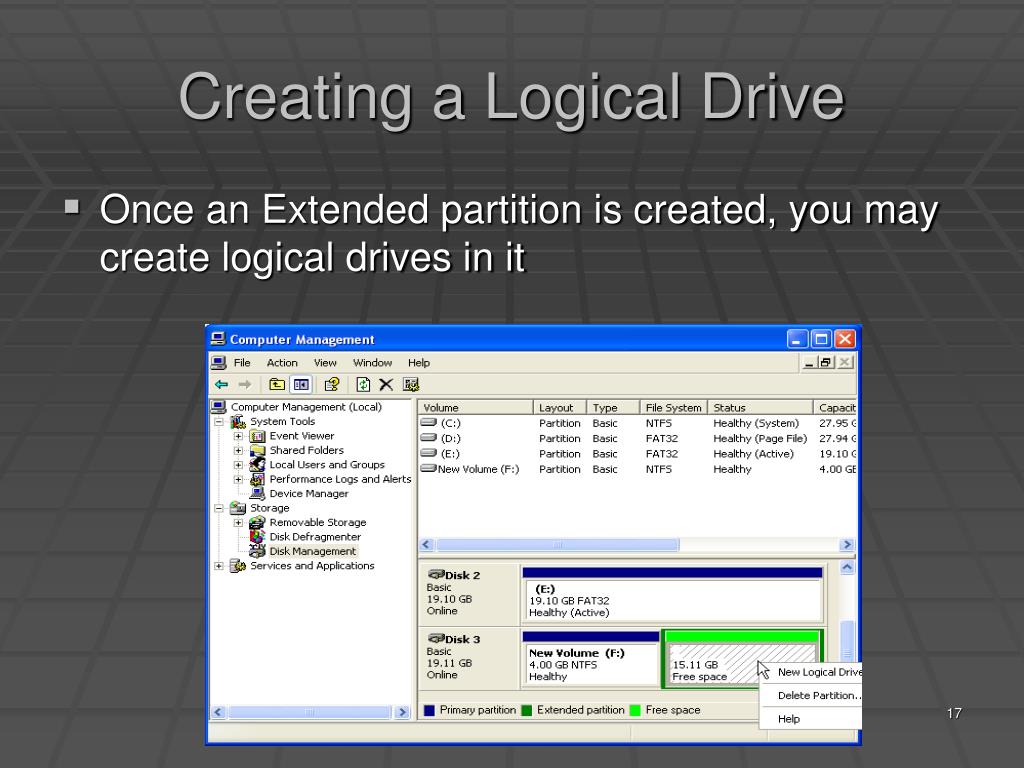Screen dimensions: 1024x768
Task: Expand the Removable Storage node
Action: pyautogui.click(x=238, y=522)
